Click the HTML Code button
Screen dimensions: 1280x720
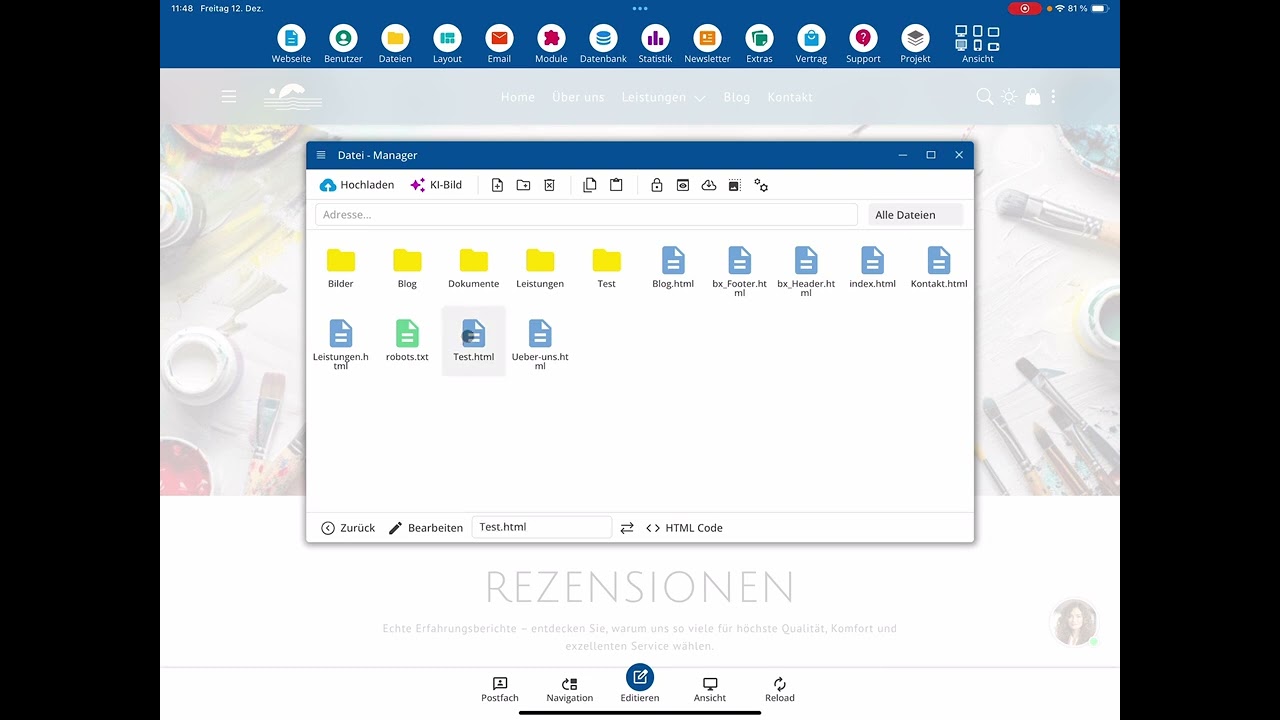click(684, 528)
